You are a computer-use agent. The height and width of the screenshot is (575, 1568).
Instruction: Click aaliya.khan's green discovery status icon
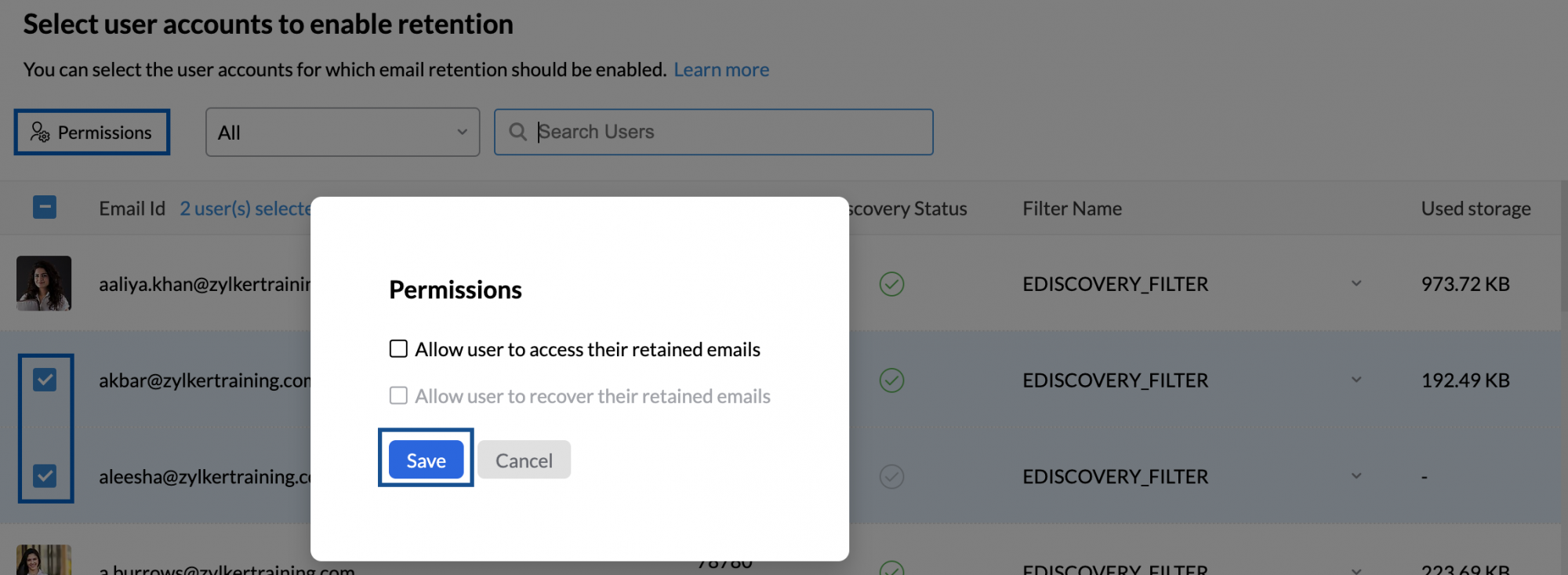(x=891, y=284)
